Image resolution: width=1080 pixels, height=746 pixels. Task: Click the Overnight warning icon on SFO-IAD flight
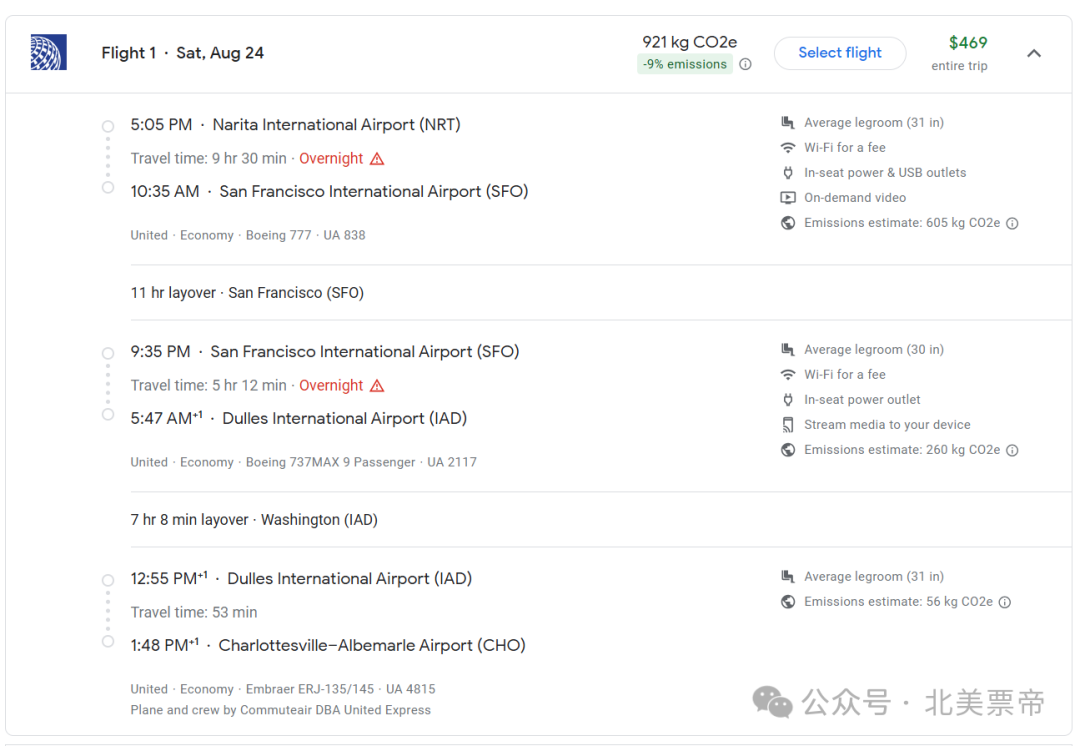(x=377, y=386)
